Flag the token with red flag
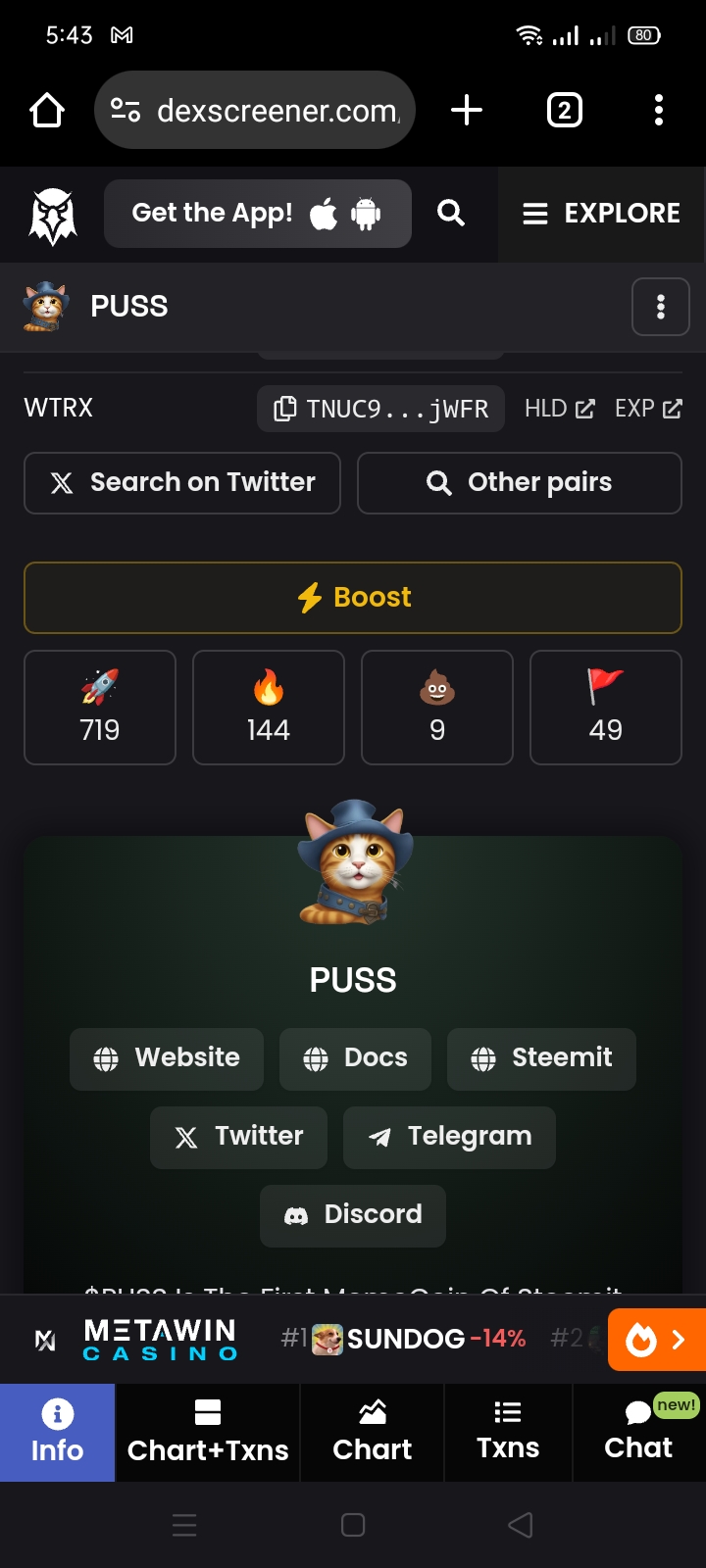The image size is (706, 1568). pyautogui.click(x=606, y=708)
